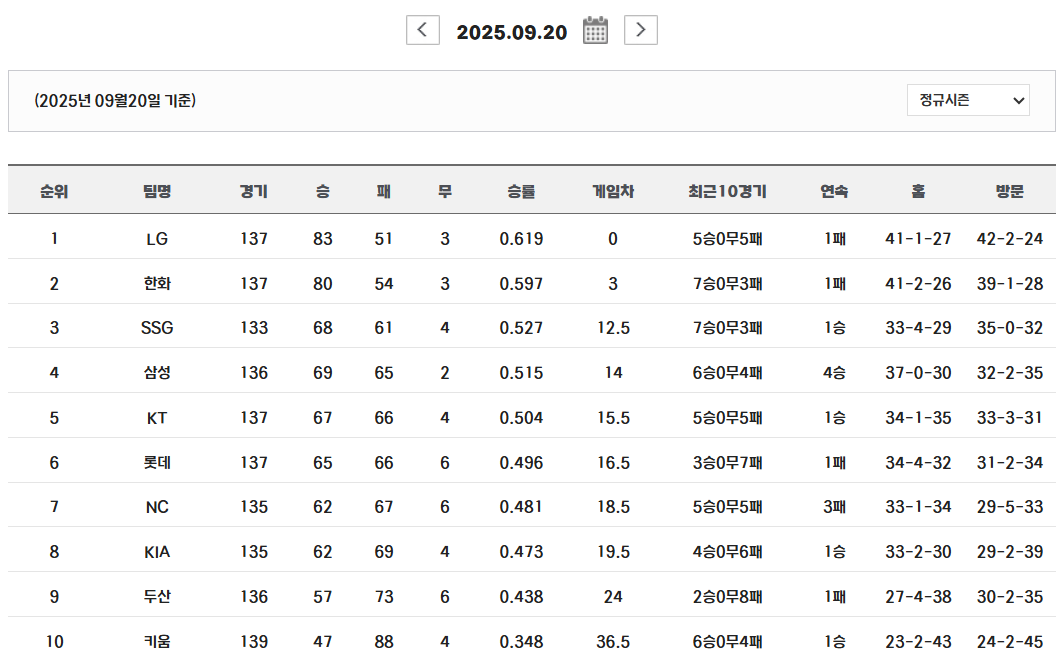Click the 최근10경기 column header
Image resolution: width=1062 pixels, height=658 pixels.
[x=727, y=191]
